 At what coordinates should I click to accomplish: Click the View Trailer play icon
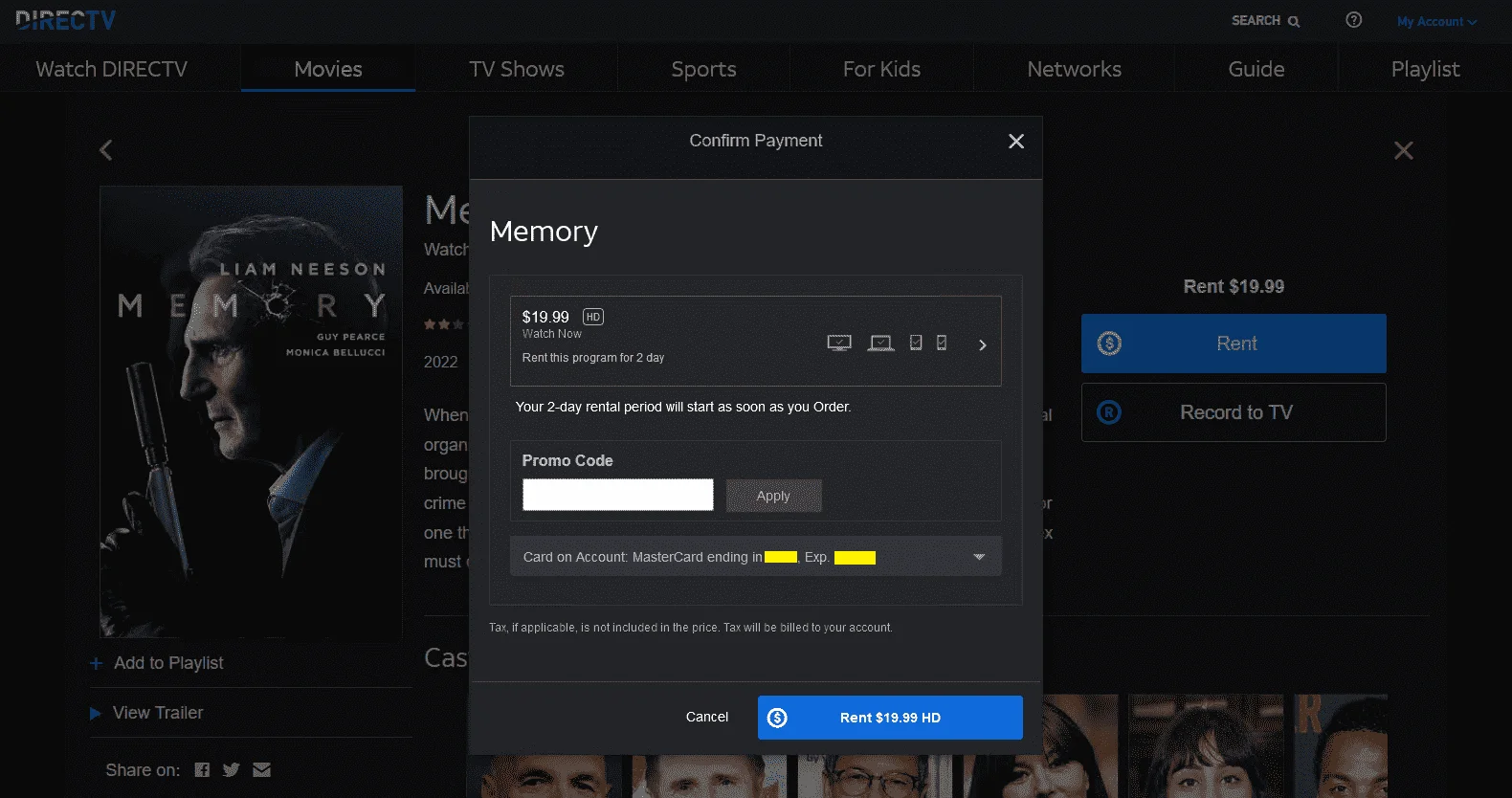click(95, 713)
